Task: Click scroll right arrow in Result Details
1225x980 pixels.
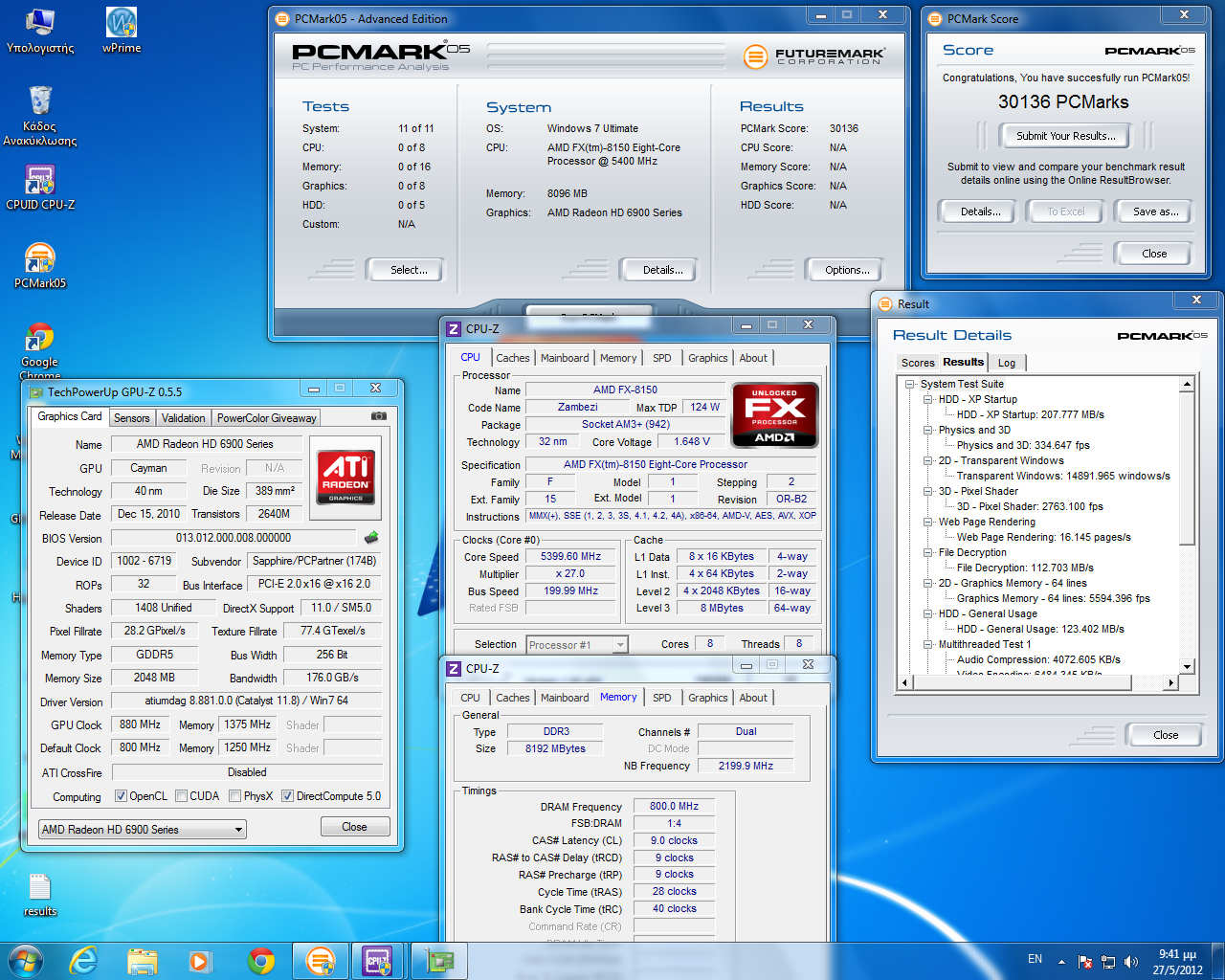Action: pos(1170,682)
